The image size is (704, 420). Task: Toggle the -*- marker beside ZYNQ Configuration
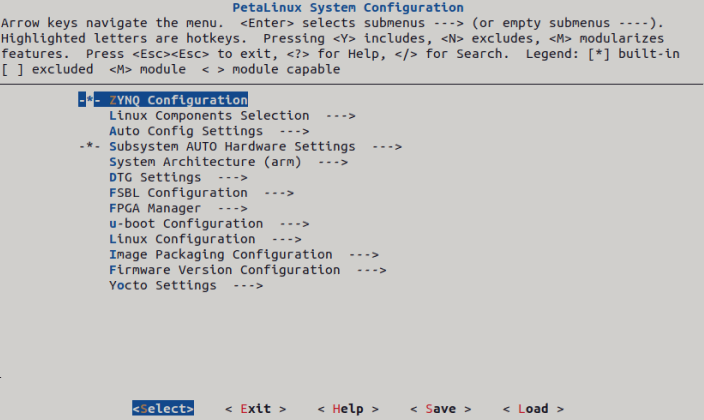coord(90,100)
